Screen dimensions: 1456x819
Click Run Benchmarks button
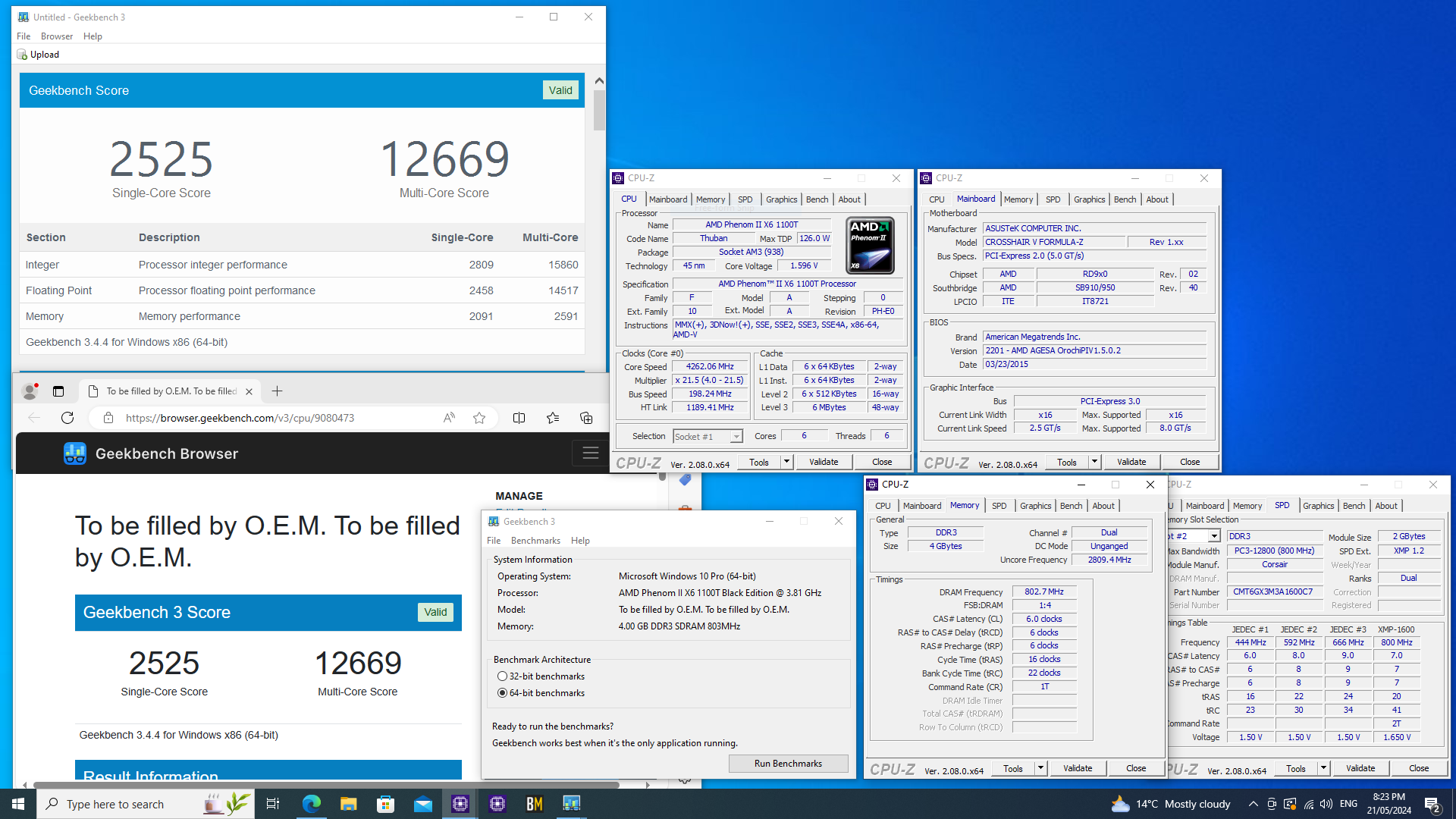tap(788, 764)
